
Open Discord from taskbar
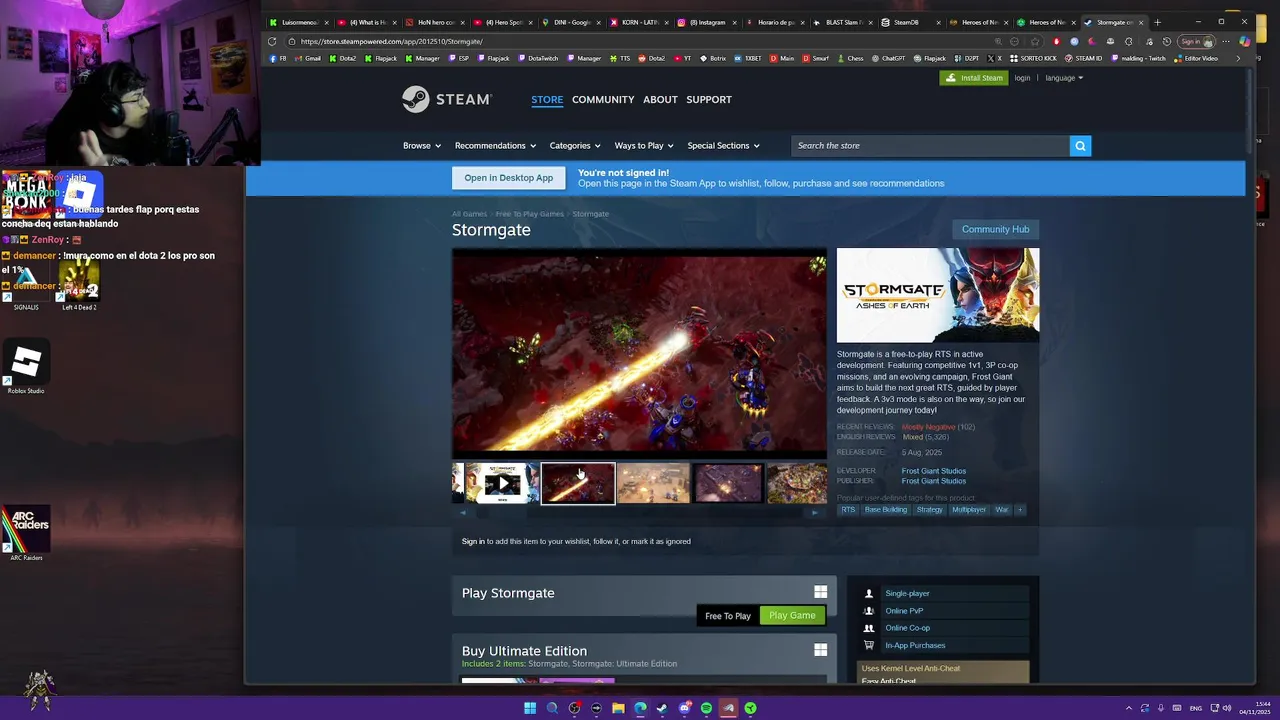[x=684, y=708]
